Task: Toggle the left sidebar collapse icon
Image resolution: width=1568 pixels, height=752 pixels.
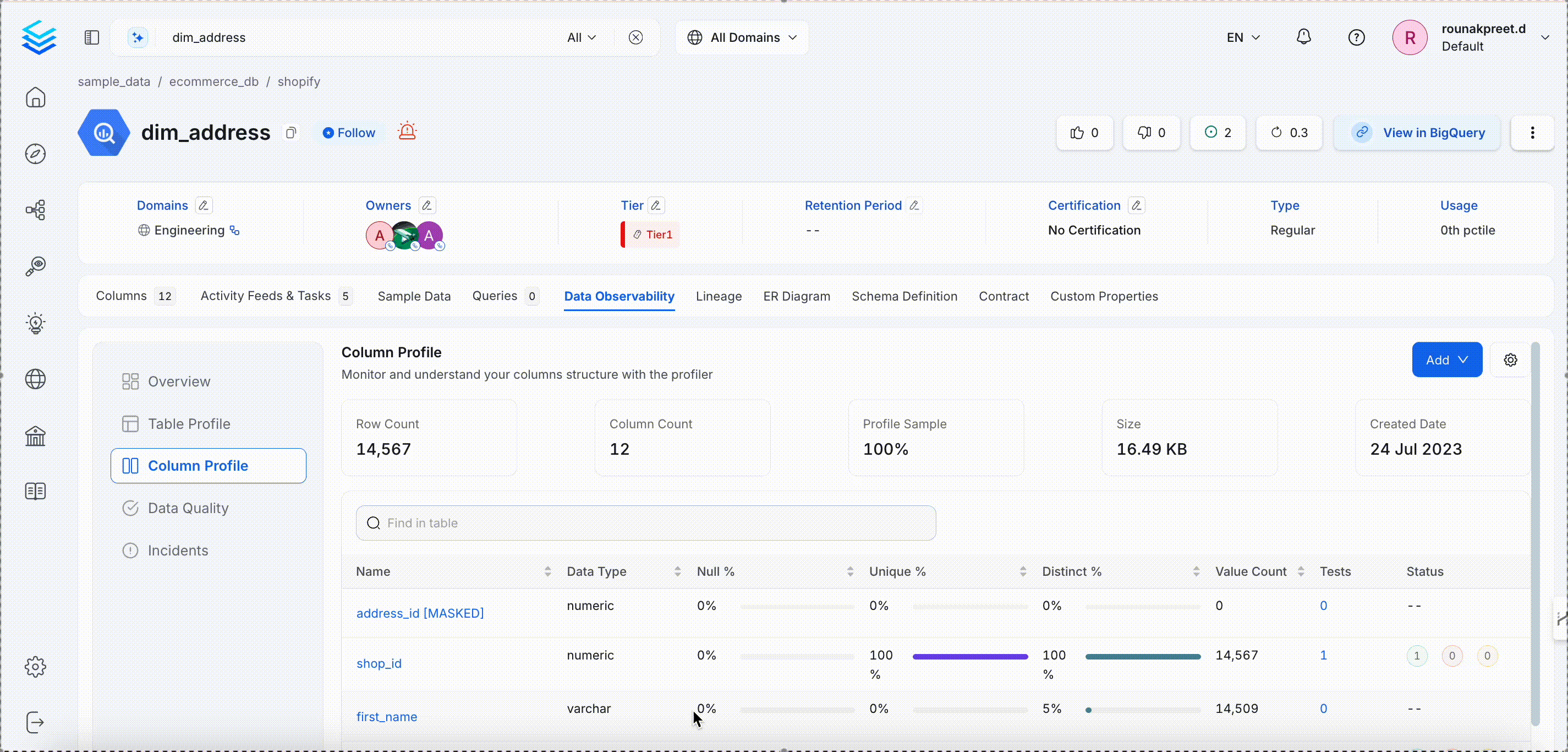Action: click(x=91, y=37)
